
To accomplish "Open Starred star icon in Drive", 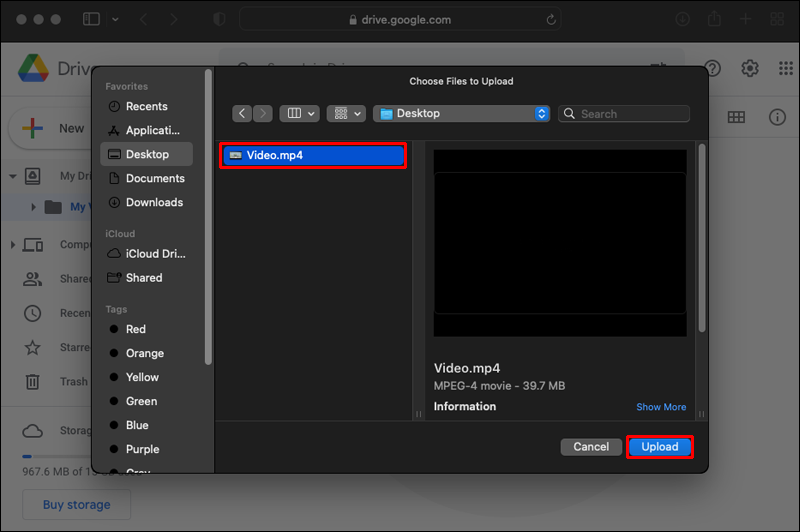I will click(33, 347).
